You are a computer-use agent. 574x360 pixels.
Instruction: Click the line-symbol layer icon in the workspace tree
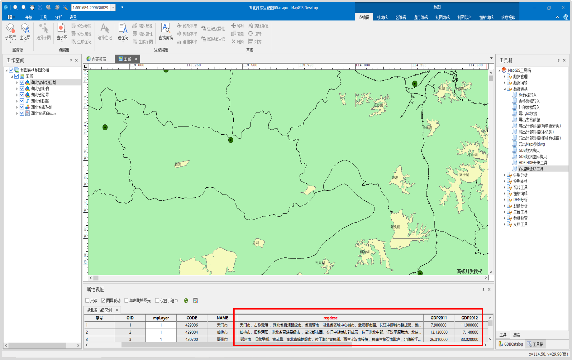tap(27, 101)
